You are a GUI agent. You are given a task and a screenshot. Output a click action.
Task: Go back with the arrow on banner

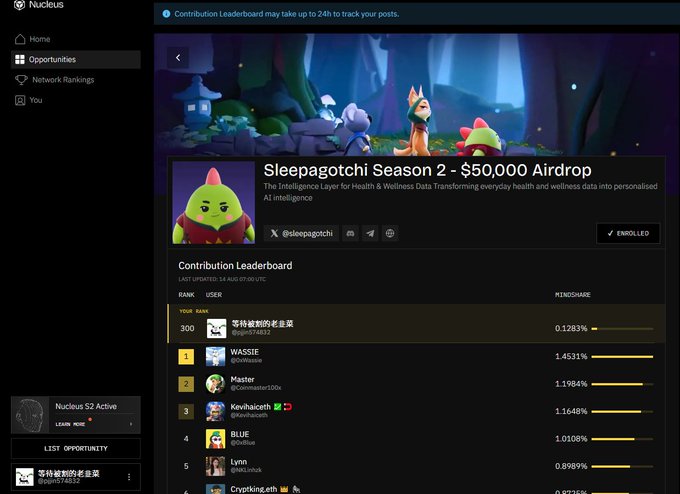178,57
